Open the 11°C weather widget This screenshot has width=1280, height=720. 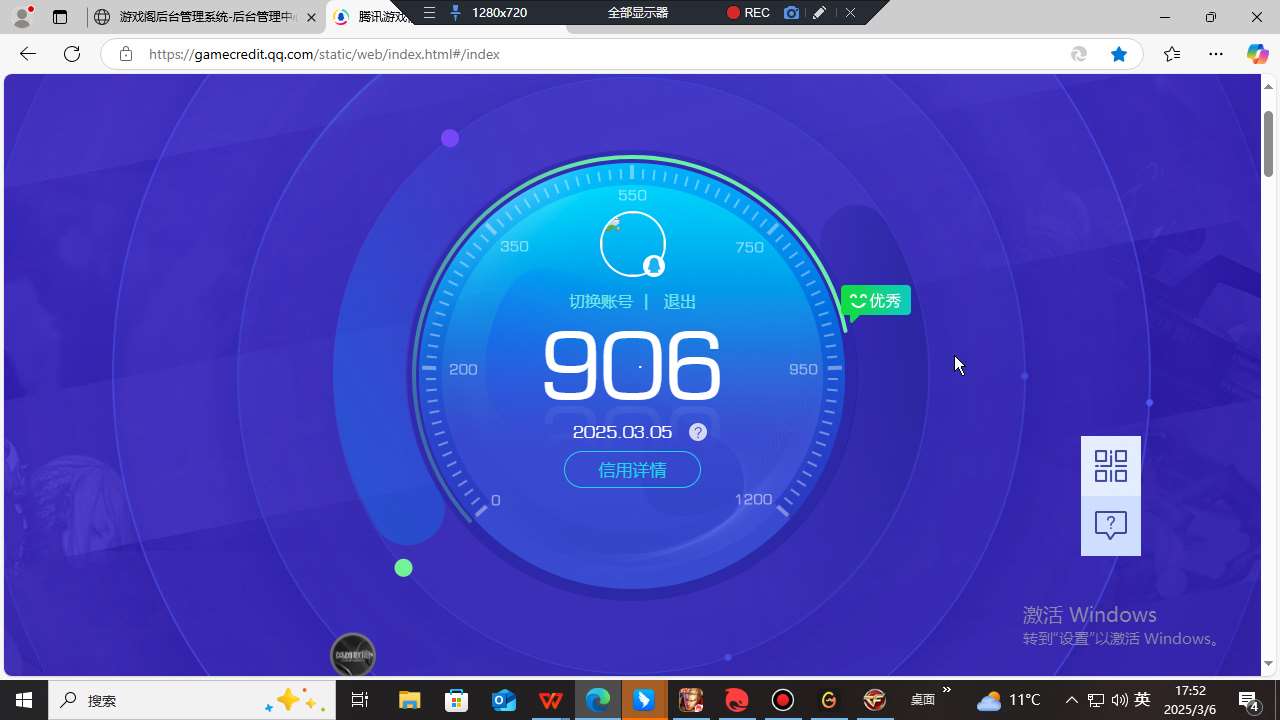click(1009, 700)
